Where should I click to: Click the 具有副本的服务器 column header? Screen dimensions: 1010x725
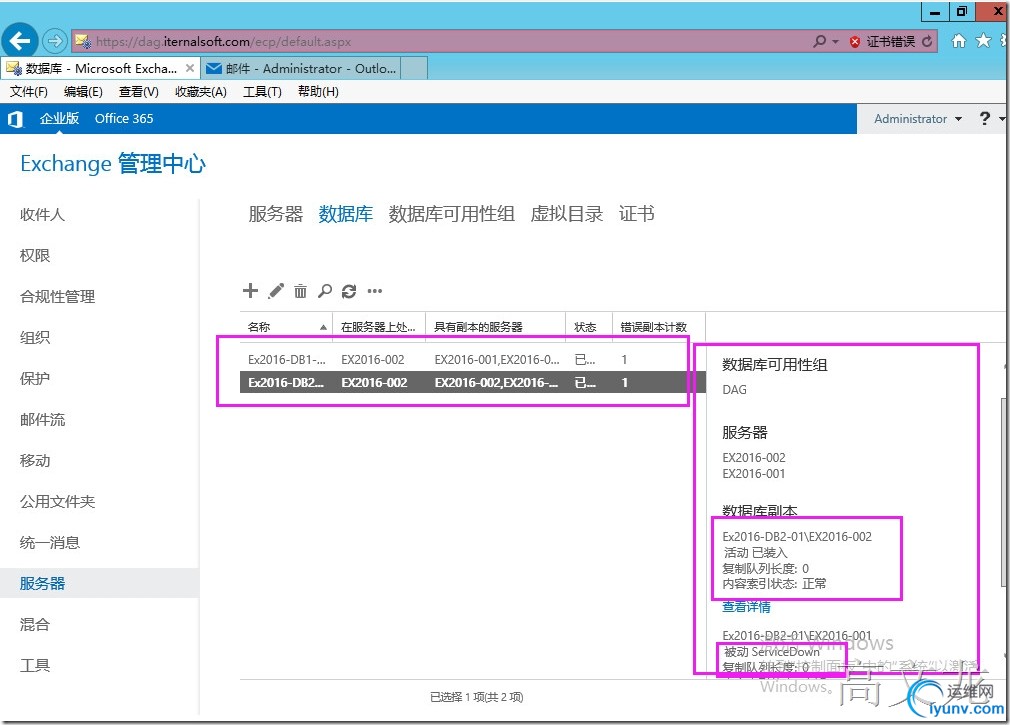pyautogui.click(x=495, y=327)
